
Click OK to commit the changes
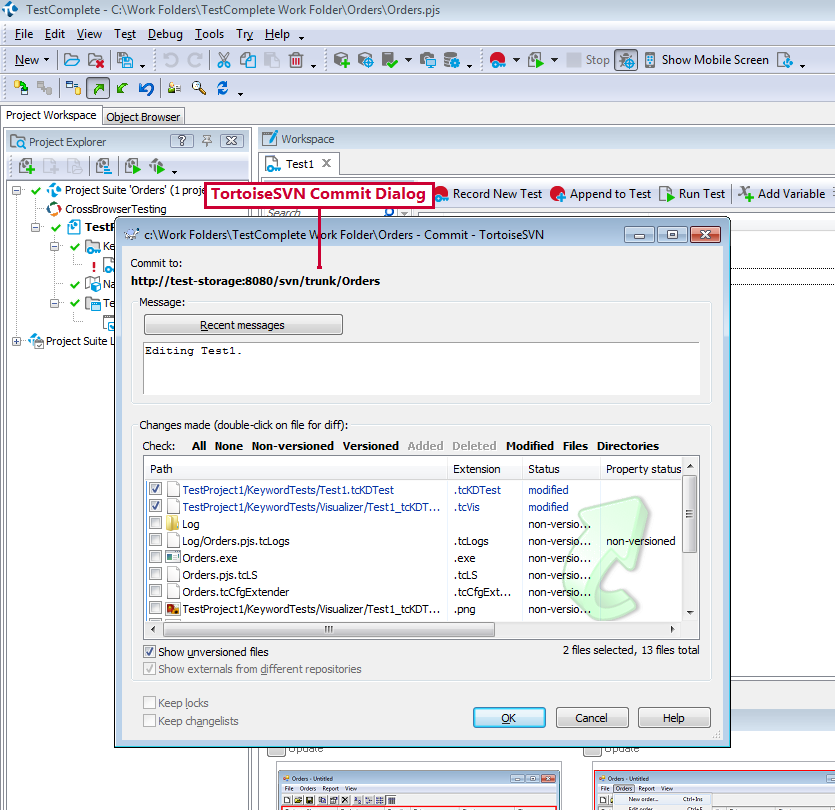pos(509,718)
